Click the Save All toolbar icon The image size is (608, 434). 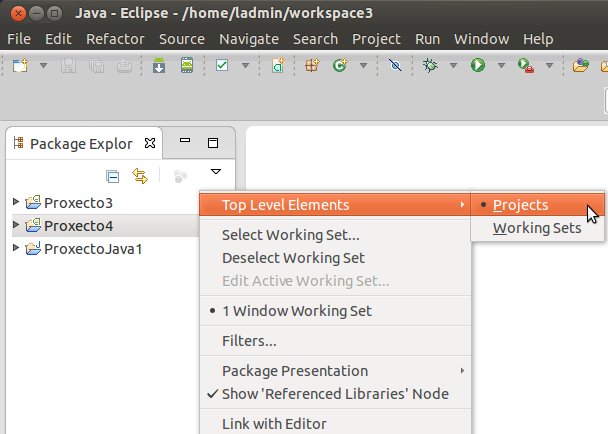96,66
